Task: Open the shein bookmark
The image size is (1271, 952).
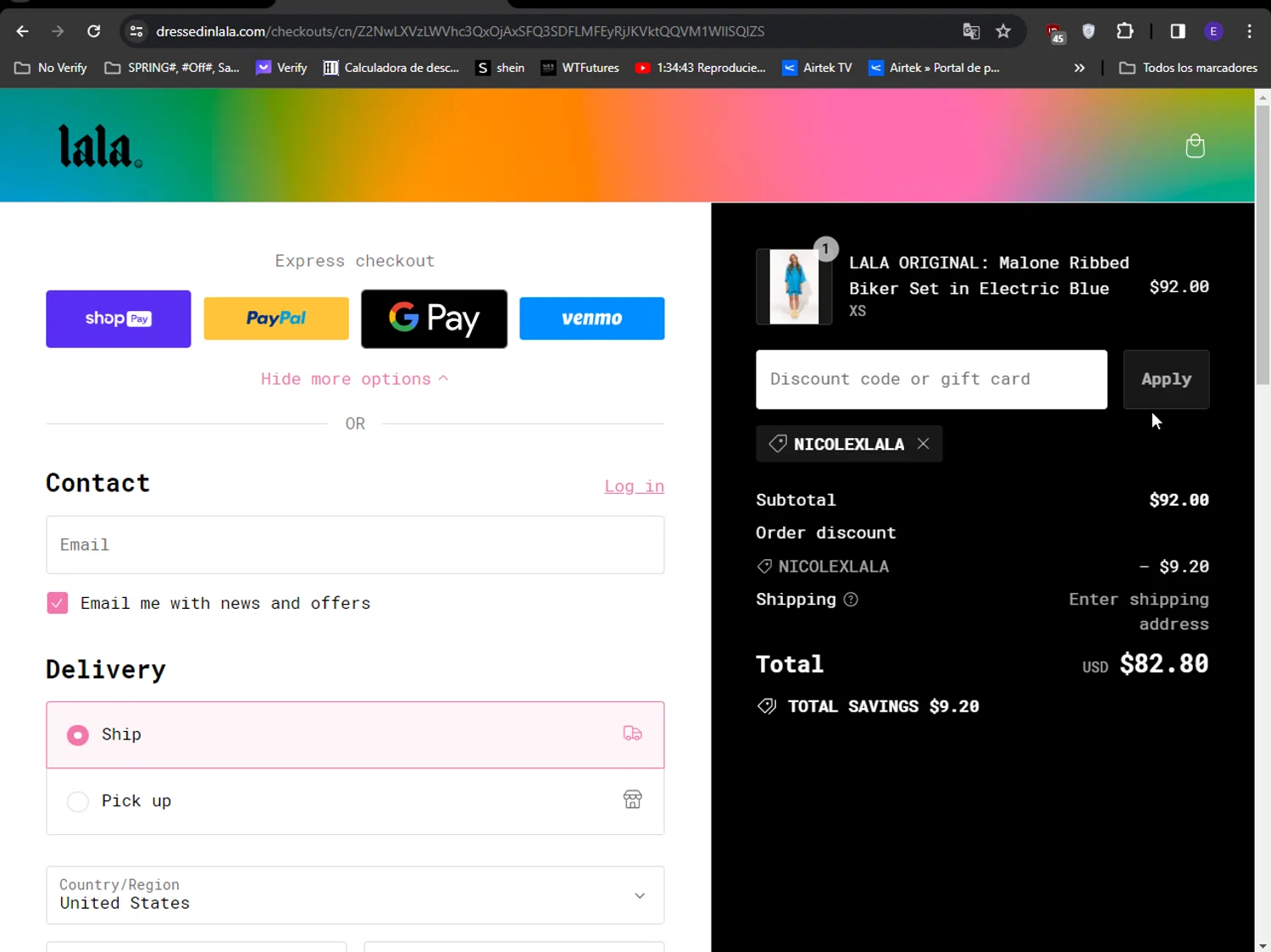Action: click(500, 68)
